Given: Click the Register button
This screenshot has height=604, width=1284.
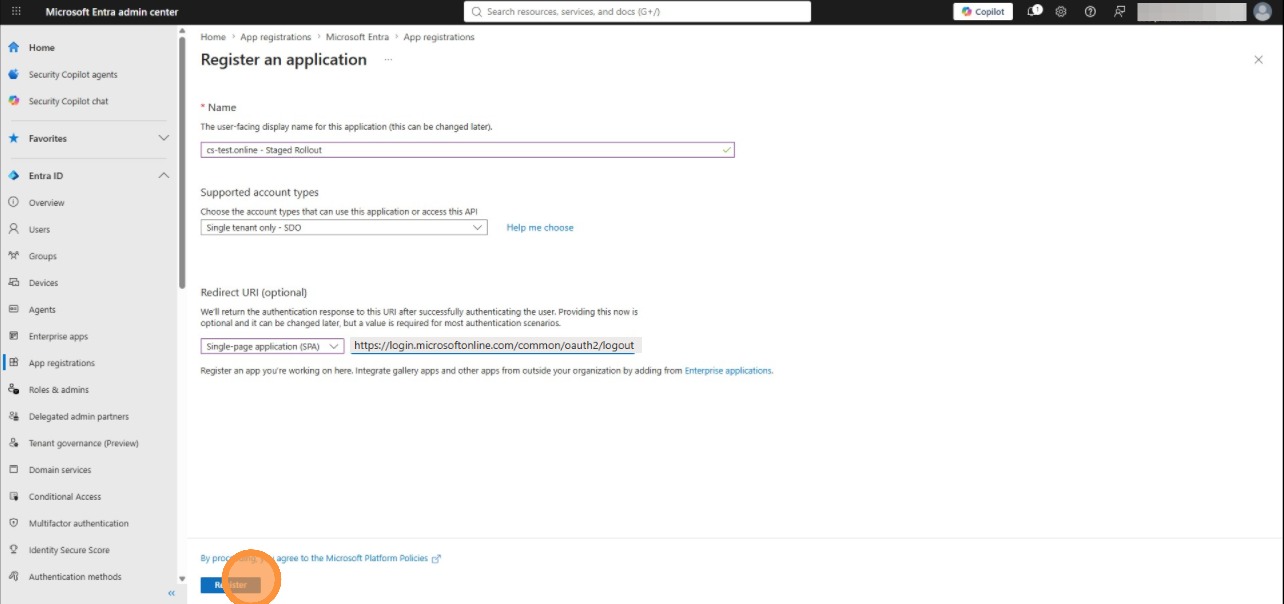Looking at the screenshot, I should tap(231, 585).
